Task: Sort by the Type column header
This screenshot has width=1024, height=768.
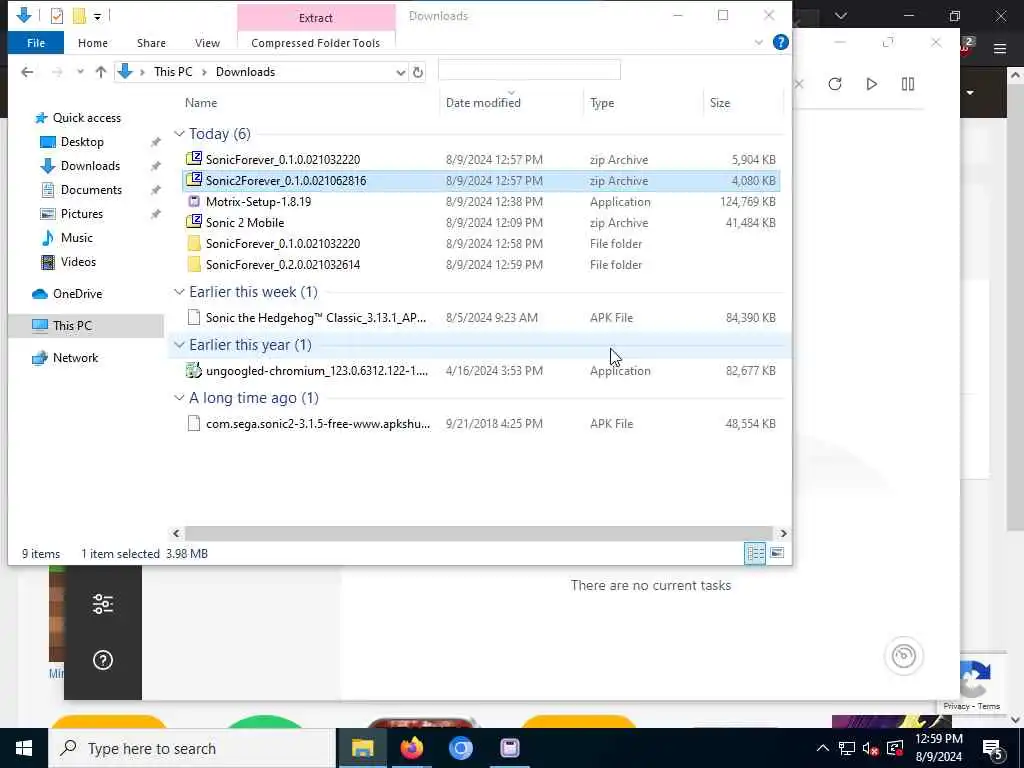Action: pyautogui.click(x=601, y=103)
